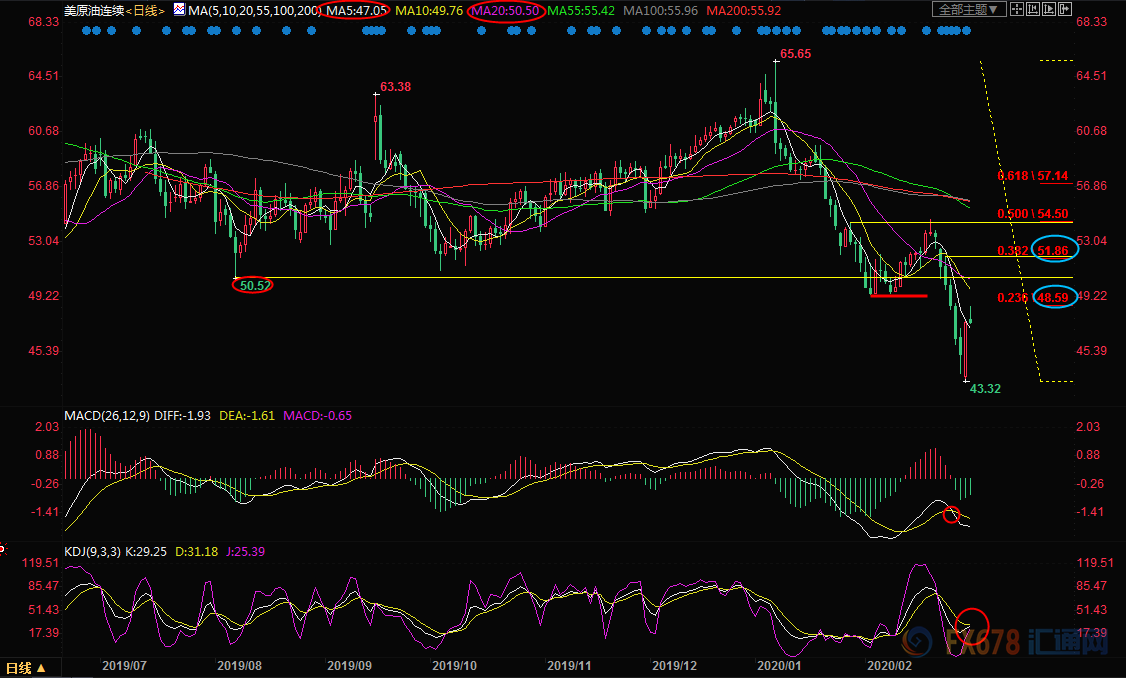The height and width of the screenshot is (678, 1126).
Task: Click the MA200:55.92 red label
Action: point(743,11)
